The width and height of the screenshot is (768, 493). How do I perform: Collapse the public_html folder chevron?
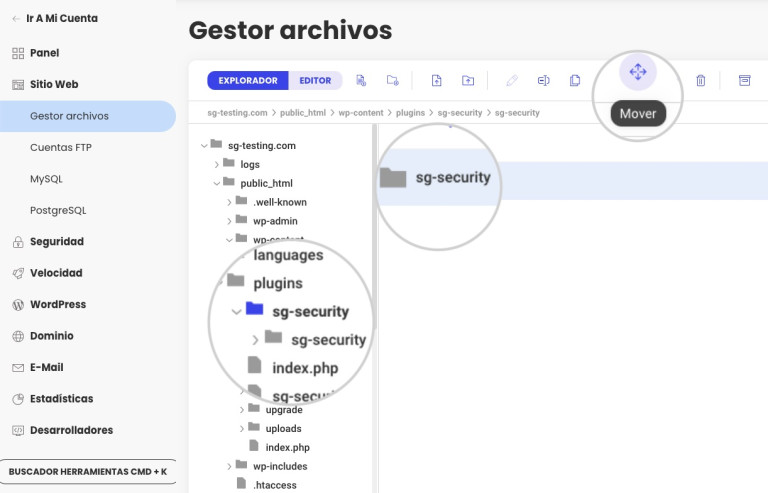tap(216, 184)
